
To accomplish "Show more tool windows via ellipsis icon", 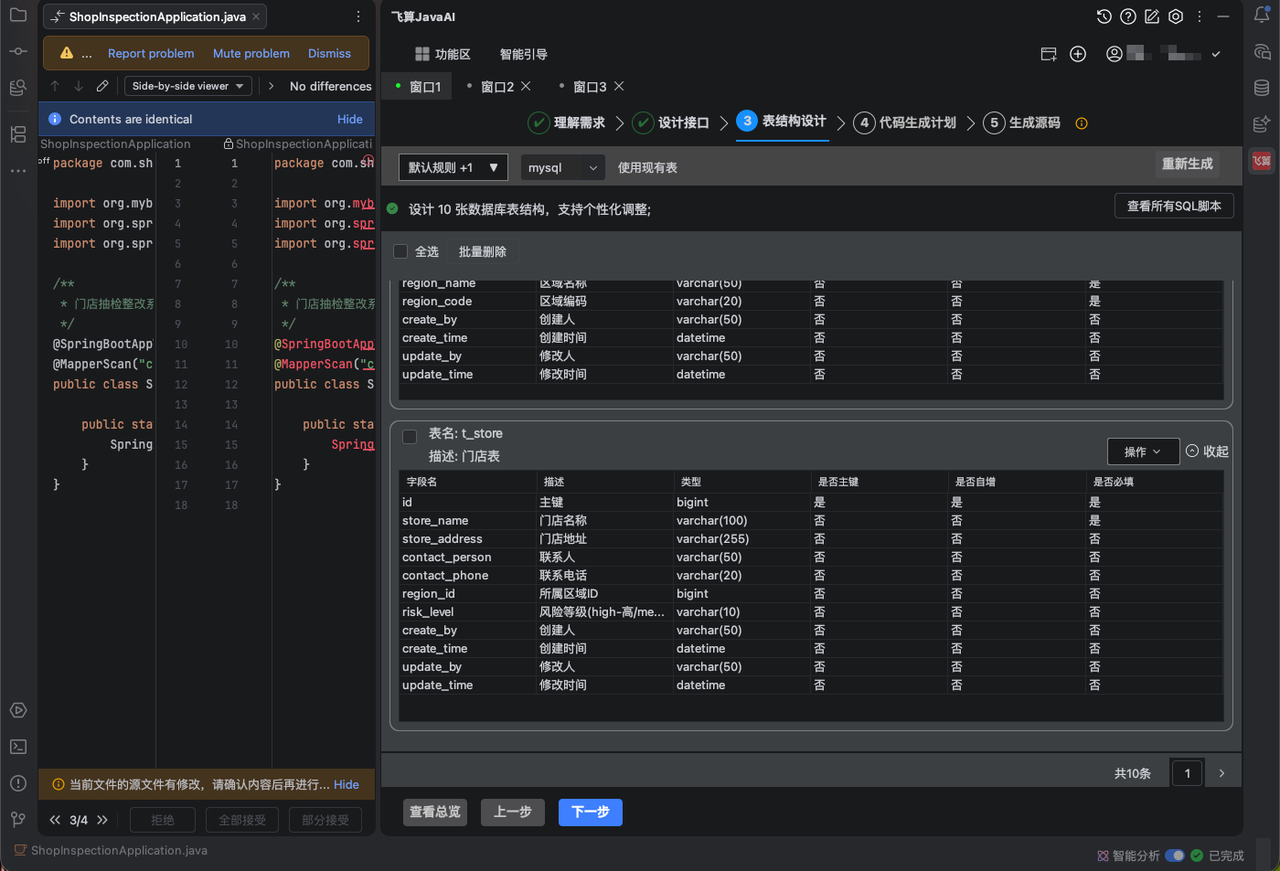I will [18, 171].
